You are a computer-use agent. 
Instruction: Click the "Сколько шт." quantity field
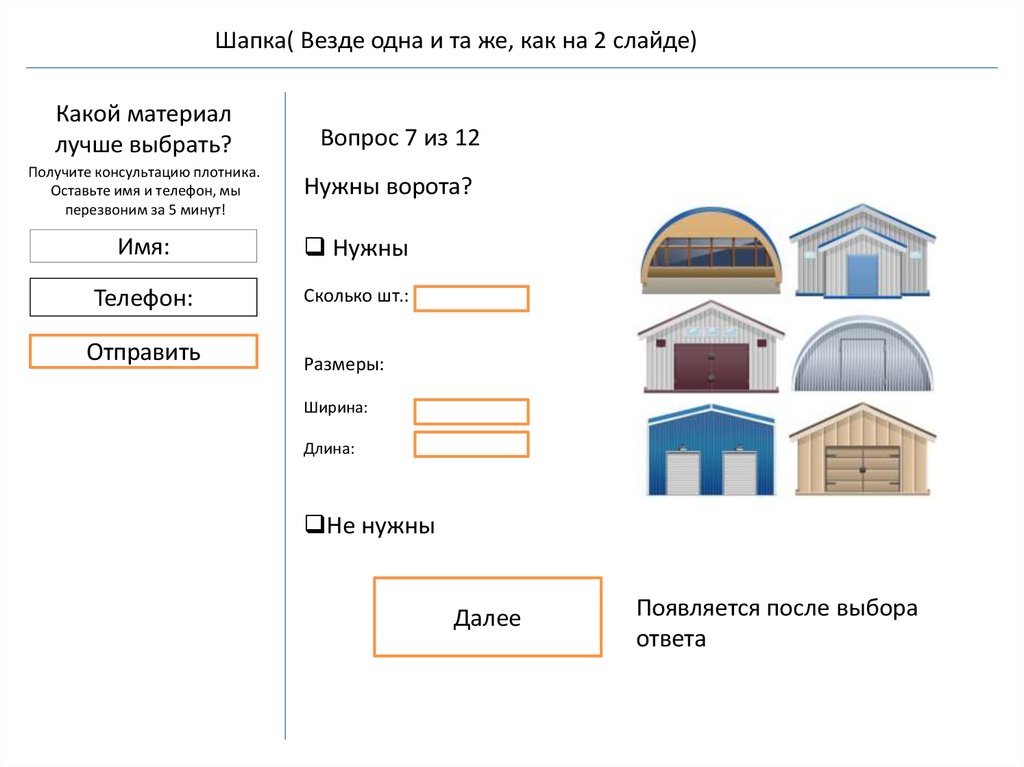click(472, 298)
